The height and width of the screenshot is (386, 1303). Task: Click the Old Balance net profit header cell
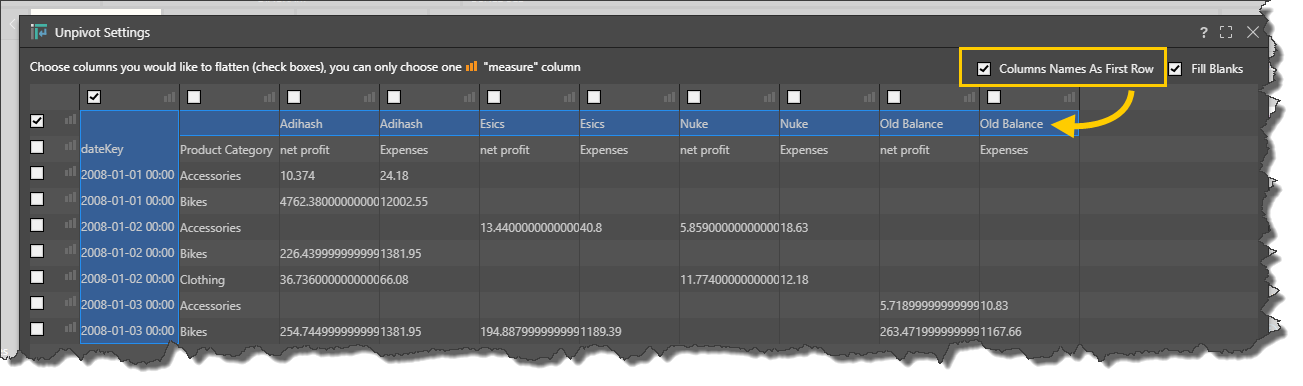tap(929, 149)
